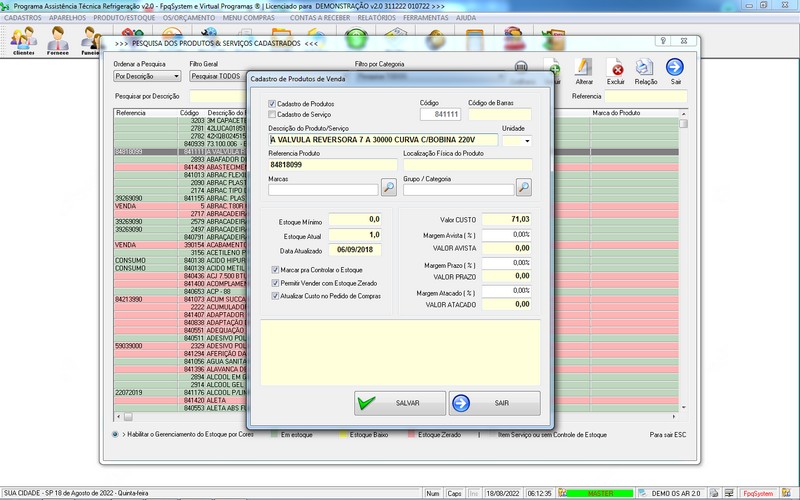Click the Margem Atacado percent field
The width and height of the screenshot is (800, 500).
pyautogui.click(x=507, y=291)
